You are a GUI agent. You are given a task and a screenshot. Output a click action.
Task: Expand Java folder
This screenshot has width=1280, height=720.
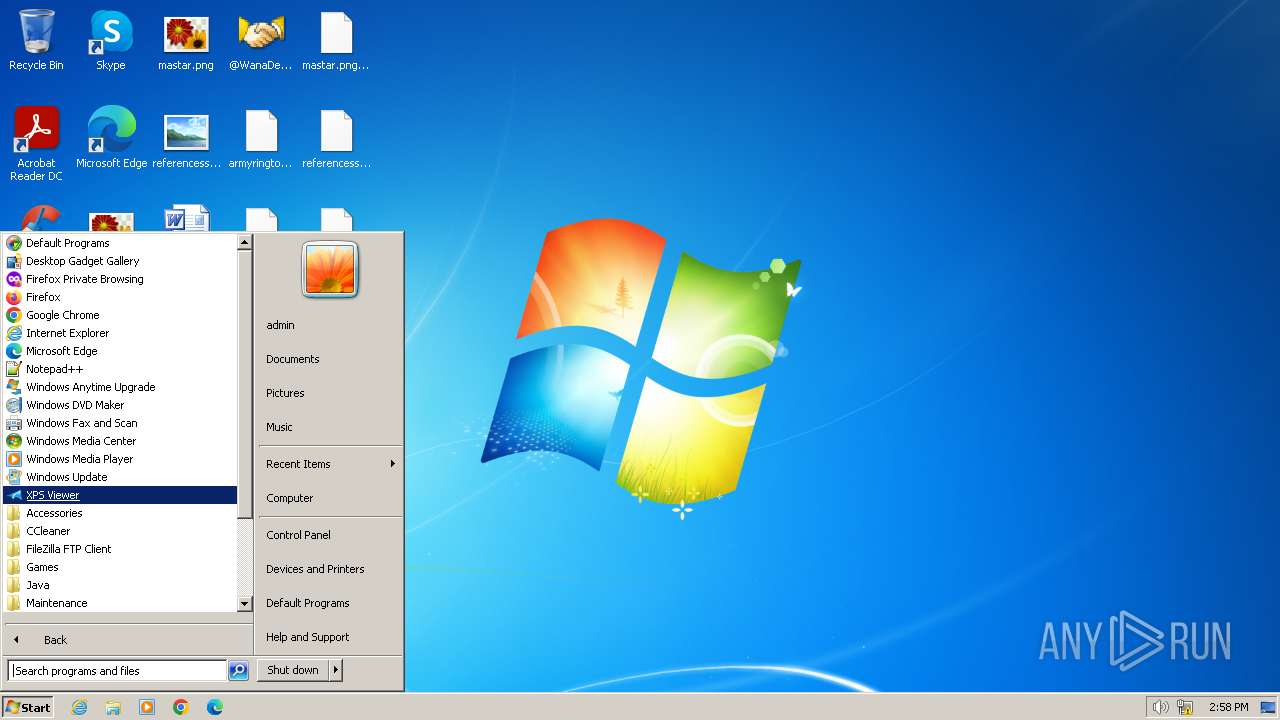(120, 585)
